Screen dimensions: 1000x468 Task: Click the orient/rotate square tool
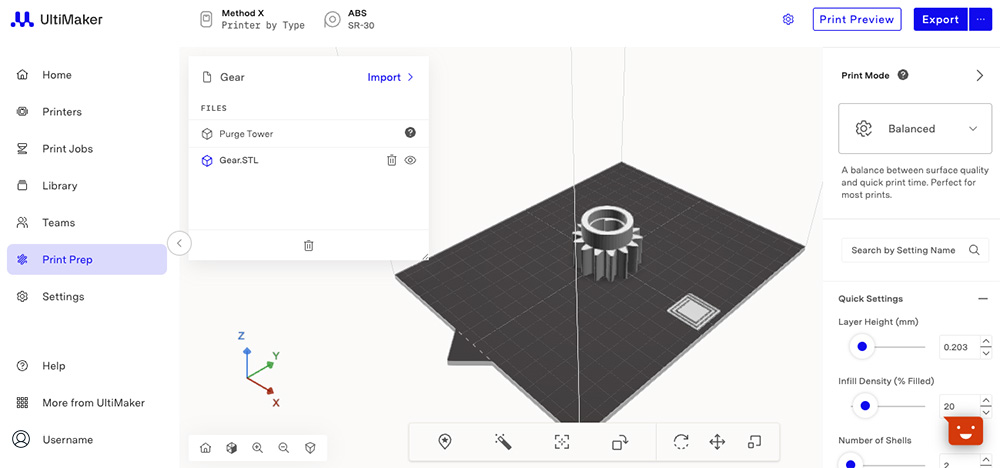coord(620,442)
